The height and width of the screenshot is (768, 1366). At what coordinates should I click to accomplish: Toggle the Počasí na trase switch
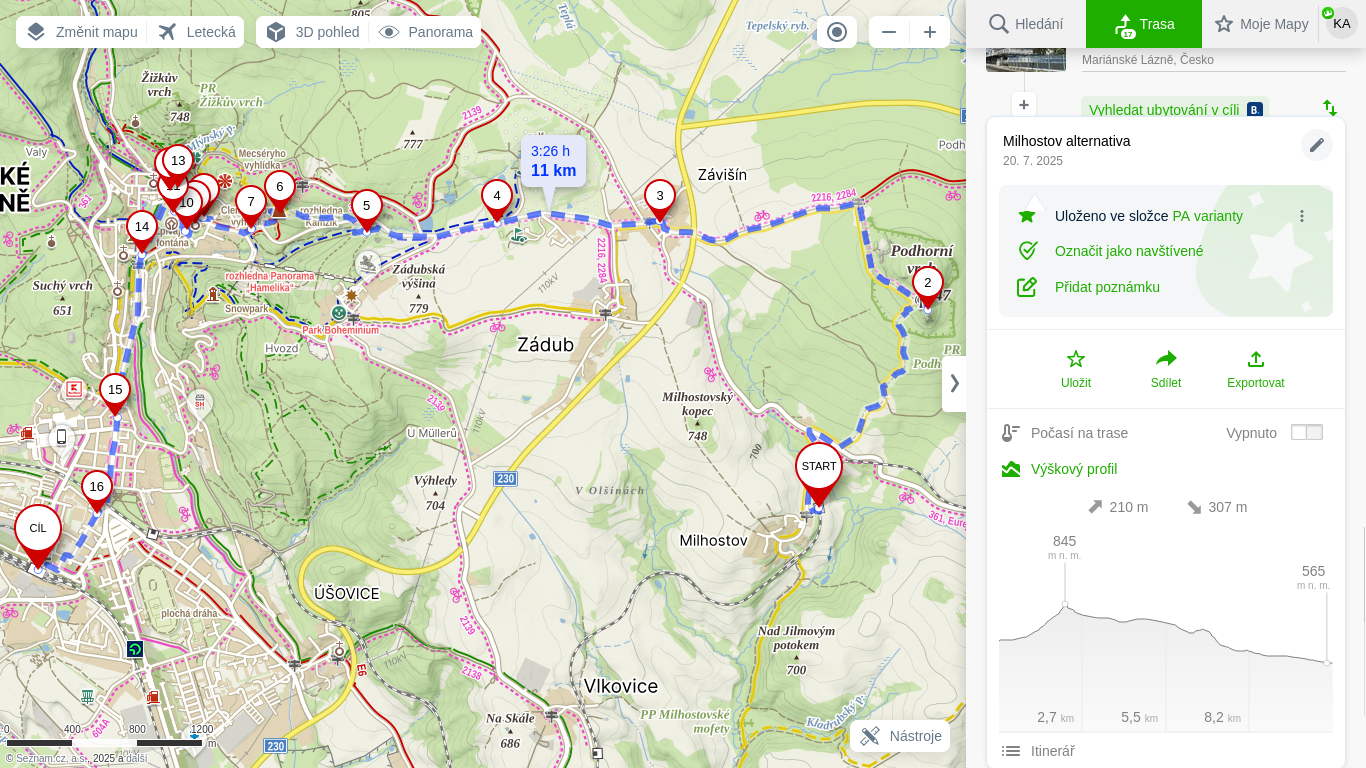coord(1306,433)
